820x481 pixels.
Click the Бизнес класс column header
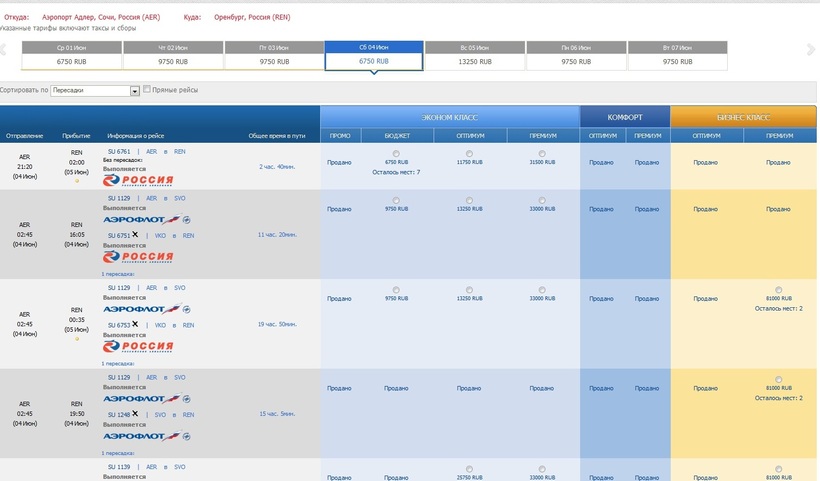(743, 117)
